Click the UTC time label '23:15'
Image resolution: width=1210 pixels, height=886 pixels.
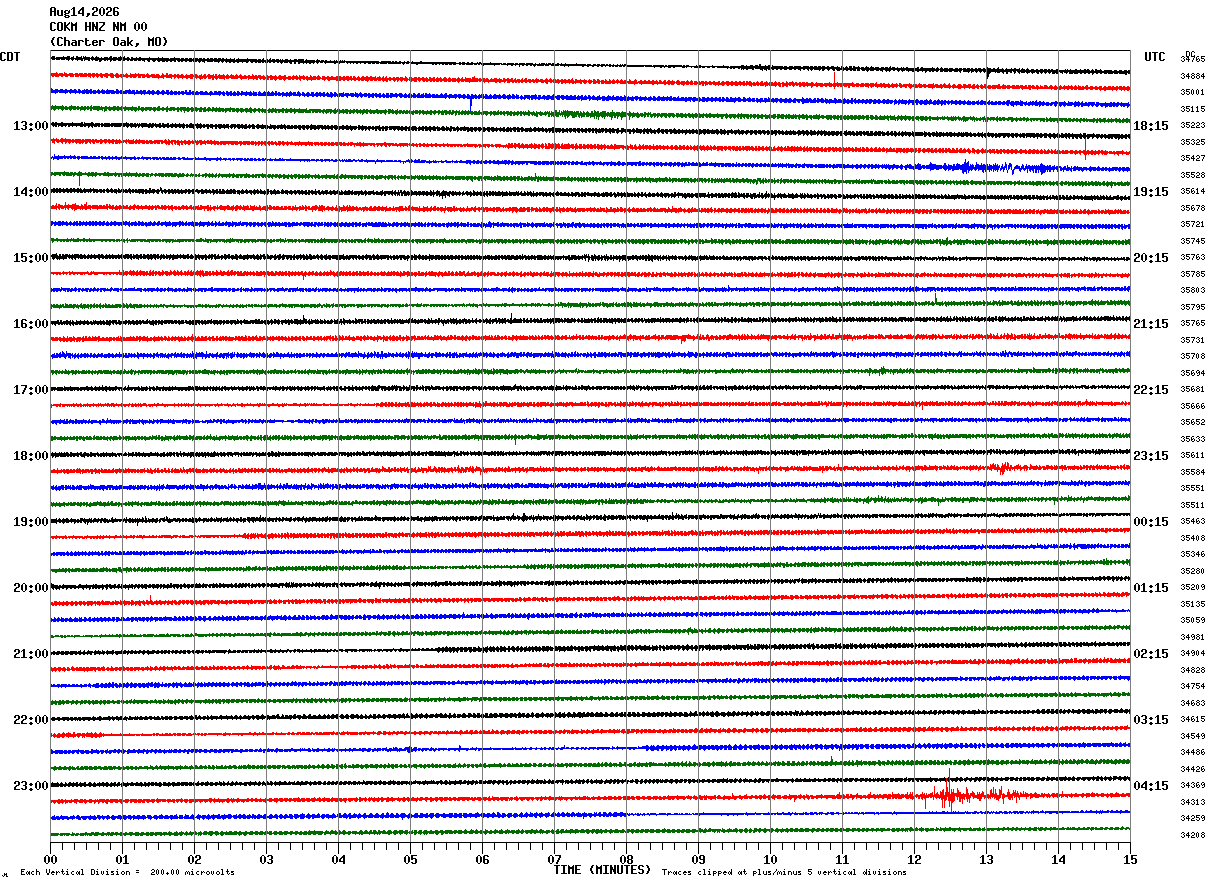pos(1151,456)
